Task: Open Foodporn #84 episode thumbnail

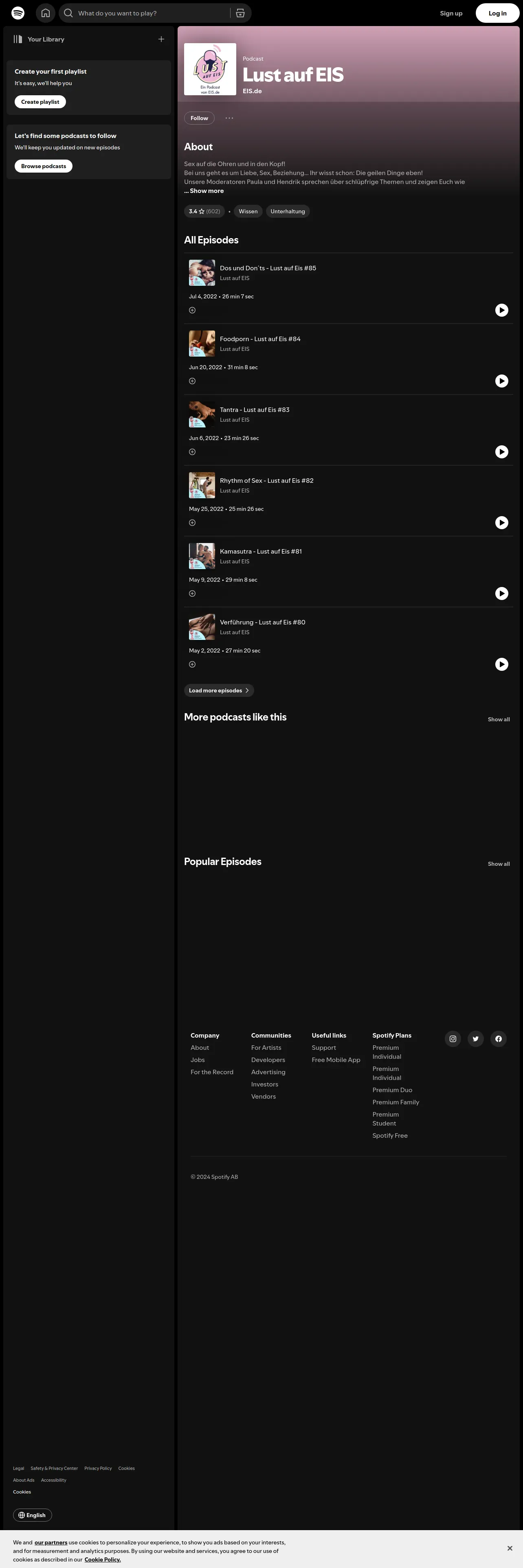Action: click(202, 344)
